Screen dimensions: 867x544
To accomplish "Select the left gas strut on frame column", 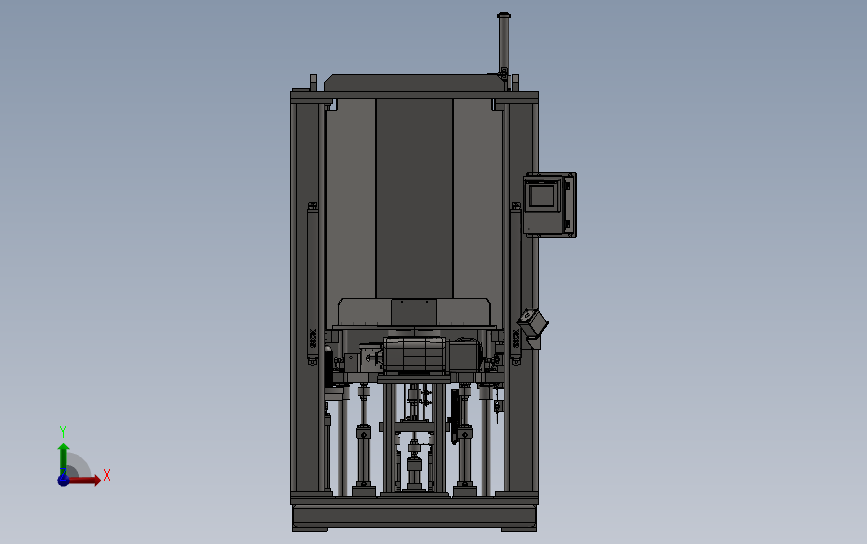I will click(312, 284).
